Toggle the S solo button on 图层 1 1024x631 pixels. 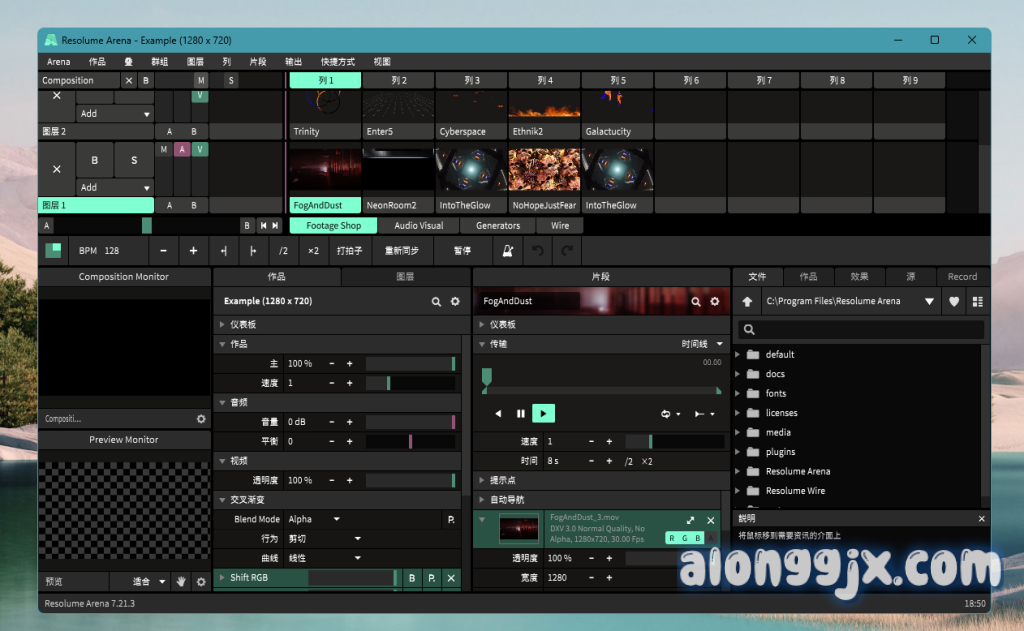pyautogui.click(x=133, y=160)
